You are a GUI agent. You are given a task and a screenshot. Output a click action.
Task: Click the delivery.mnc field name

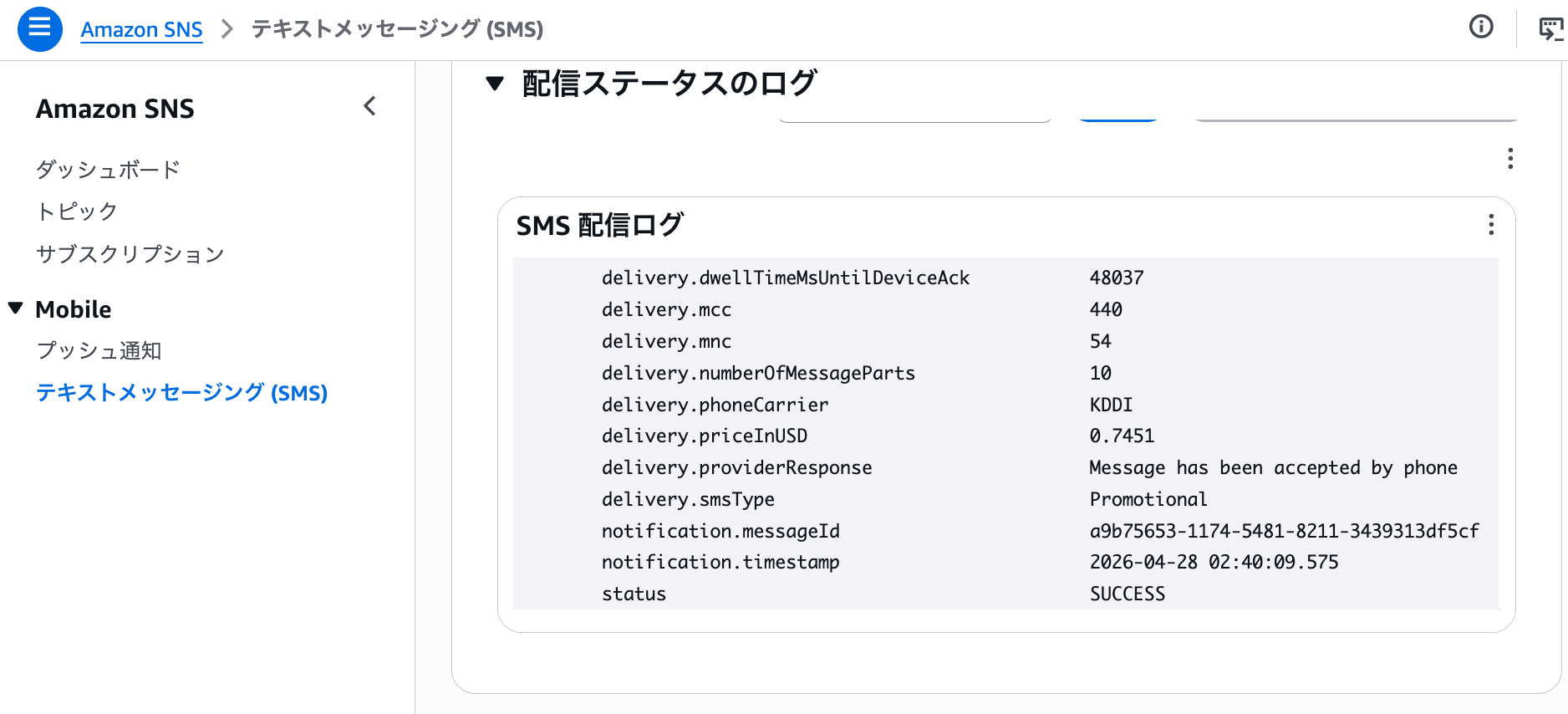(666, 341)
